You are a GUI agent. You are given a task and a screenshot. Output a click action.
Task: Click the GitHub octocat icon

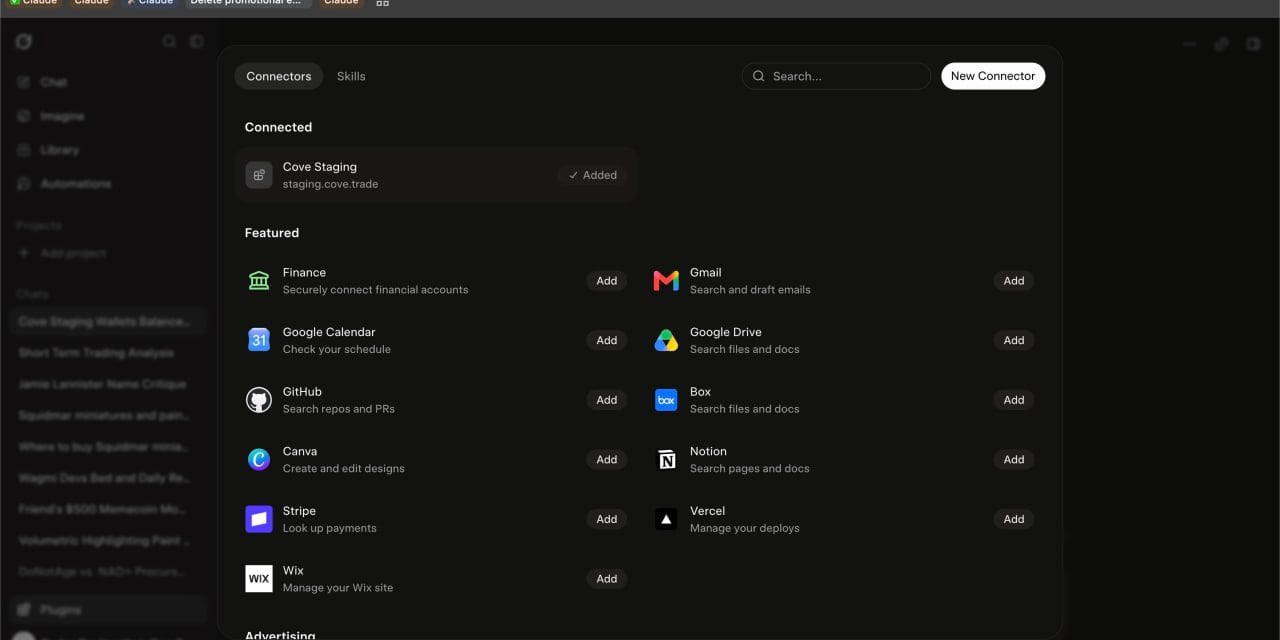pos(259,400)
